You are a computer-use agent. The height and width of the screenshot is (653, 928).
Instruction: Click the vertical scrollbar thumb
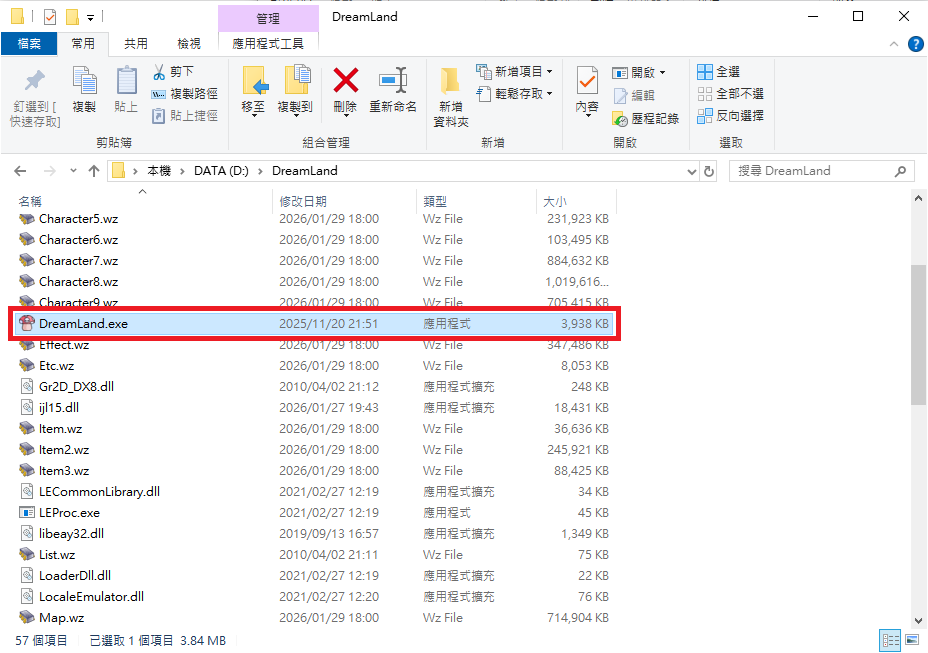coord(918,335)
